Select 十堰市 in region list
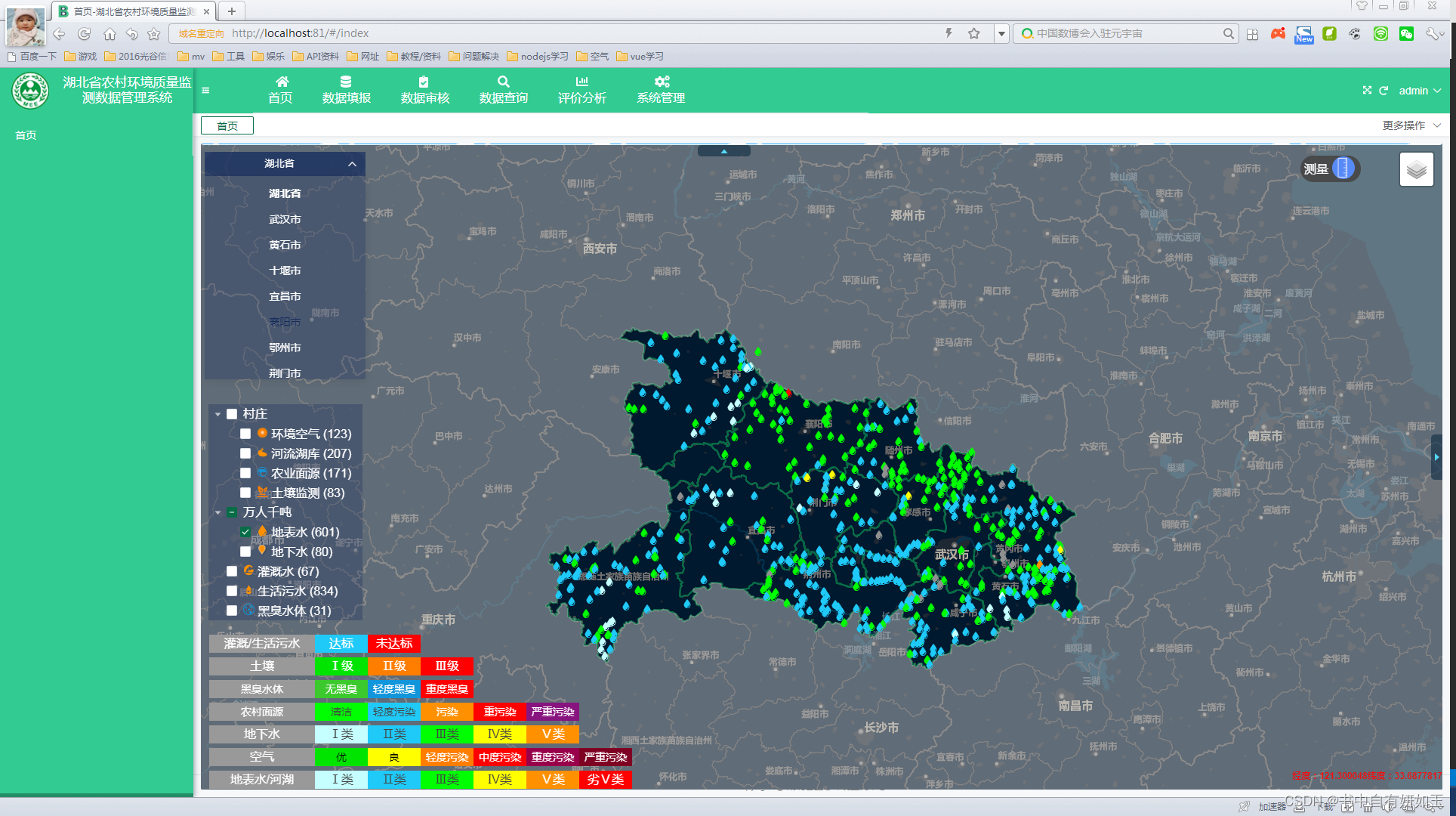 [285, 270]
